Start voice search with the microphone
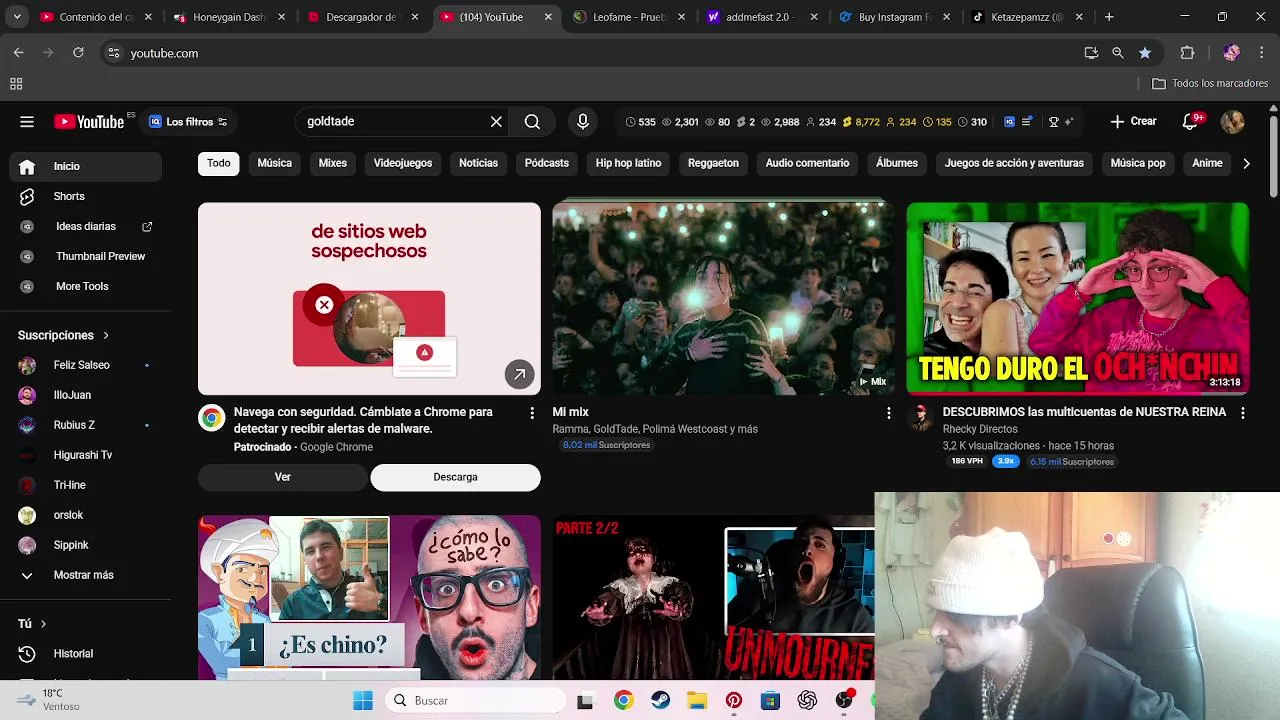1280x720 pixels. point(583,122)
